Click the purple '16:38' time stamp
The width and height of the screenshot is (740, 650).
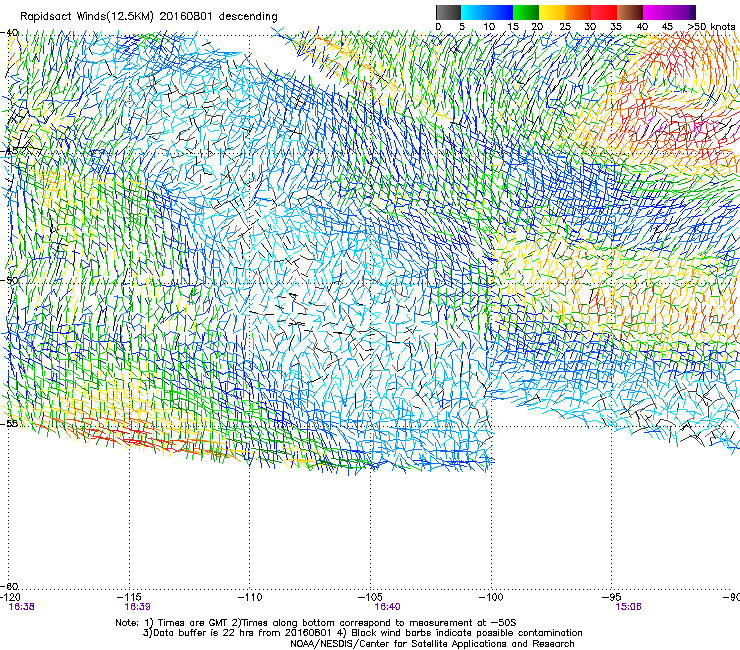click(21, 607)
